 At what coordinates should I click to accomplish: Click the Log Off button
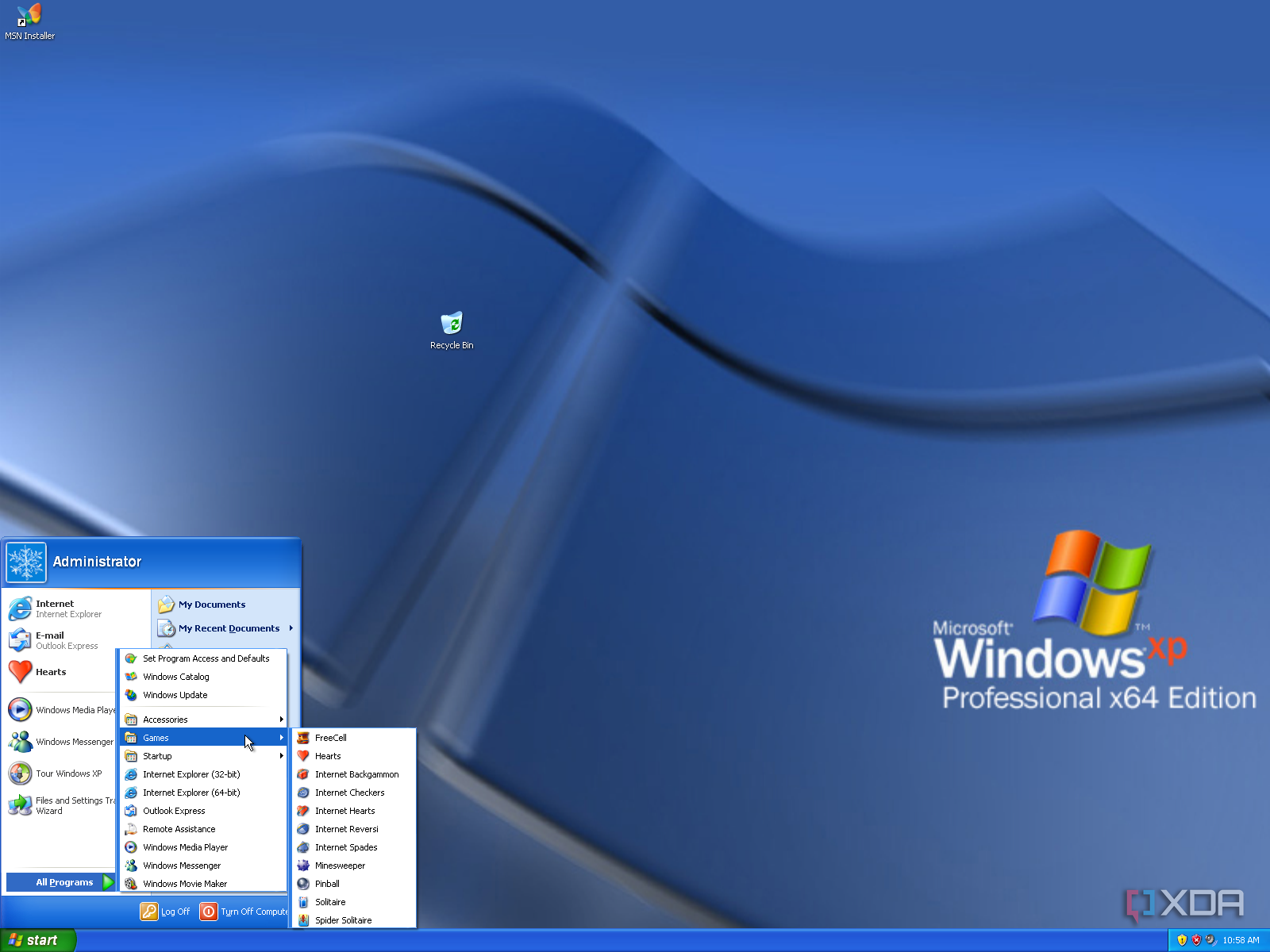pyautogui.click(x=166, y=912)
